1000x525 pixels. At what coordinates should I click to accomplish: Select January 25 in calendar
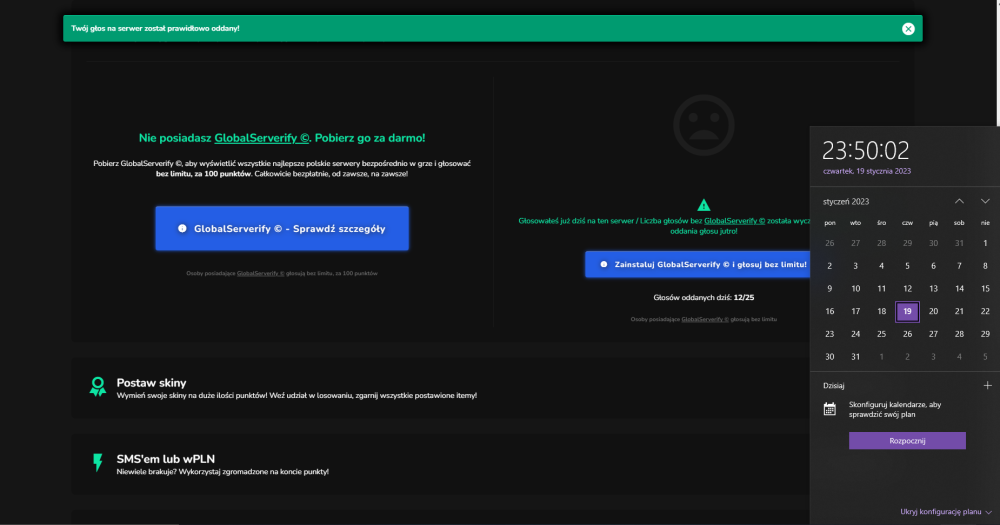(x=881, y=334)
